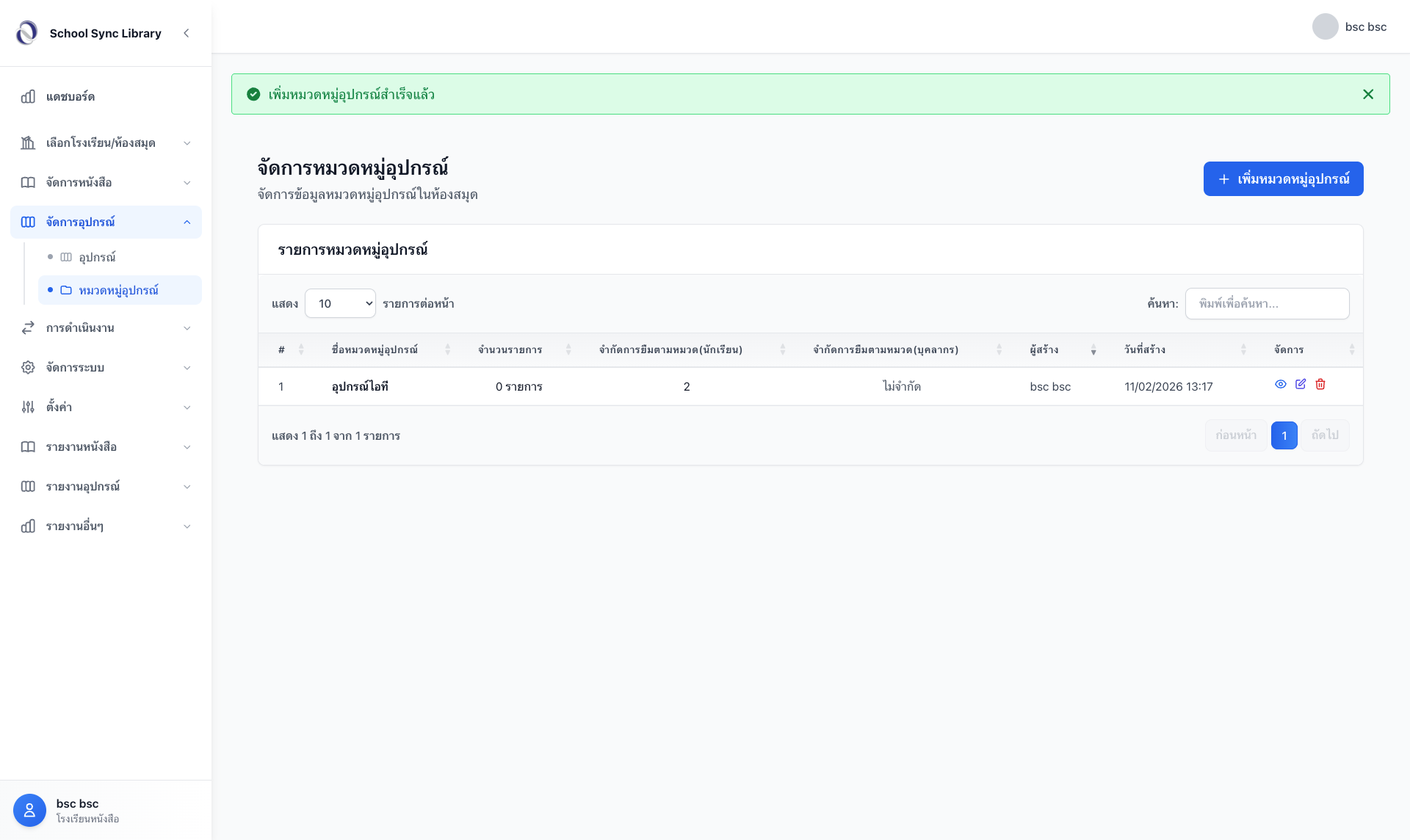This screenshot has height=840, width=1410.
Task: Open rows-per-page dropdown showing 10
Action: point(340,303)
